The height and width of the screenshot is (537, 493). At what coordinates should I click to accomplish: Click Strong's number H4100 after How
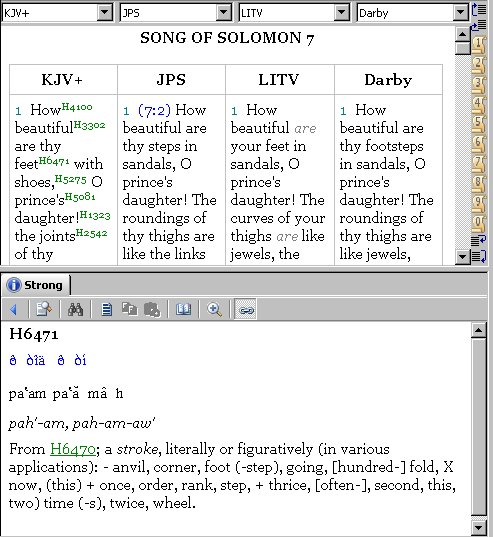(x=77, y=107)
